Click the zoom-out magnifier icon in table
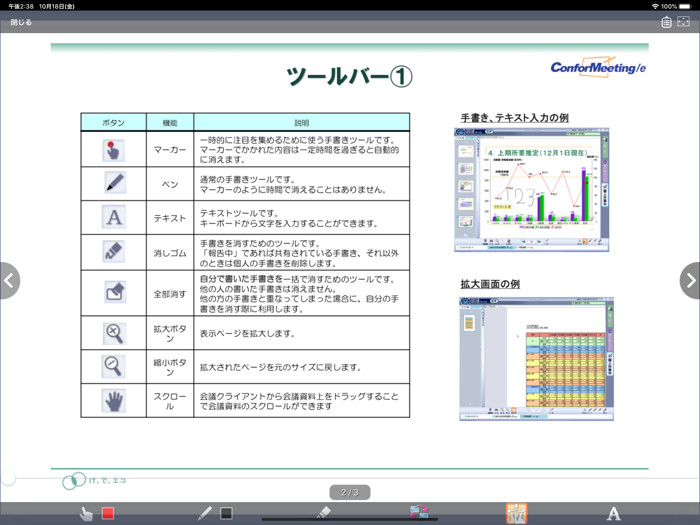This screenshot has height=525, width=700. [x=113, y=367]
